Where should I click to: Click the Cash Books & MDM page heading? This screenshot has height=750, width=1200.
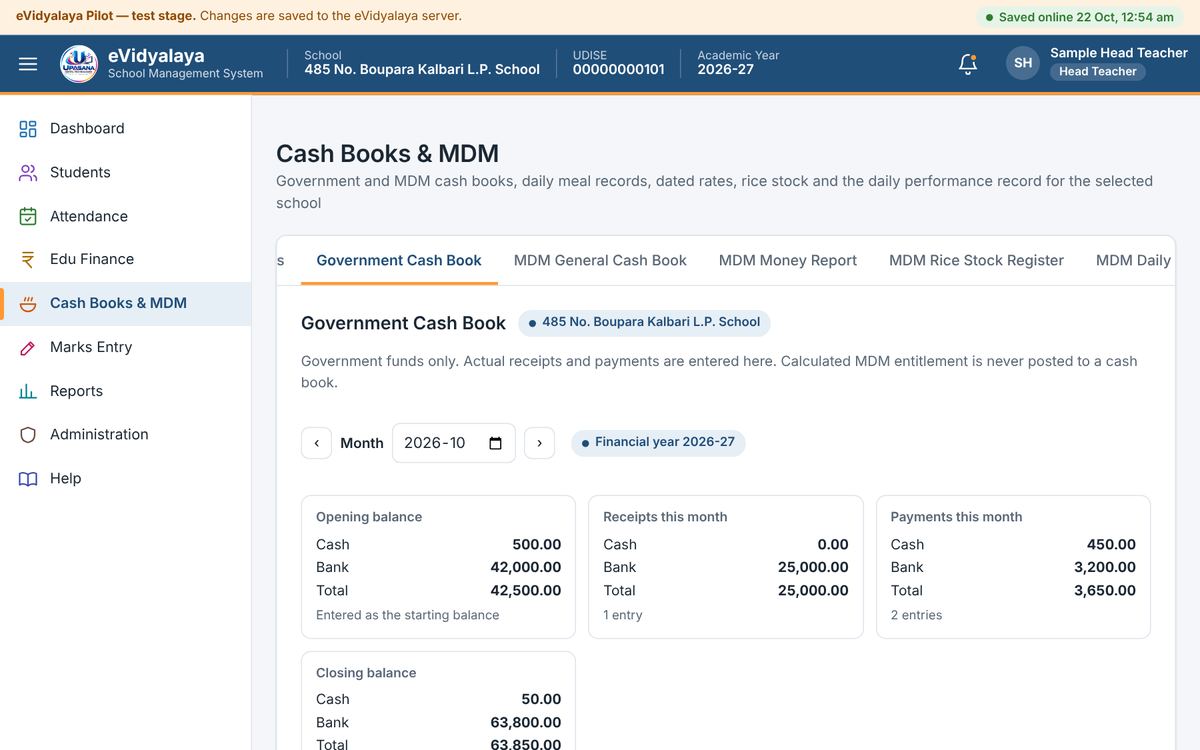click(387, 154)
